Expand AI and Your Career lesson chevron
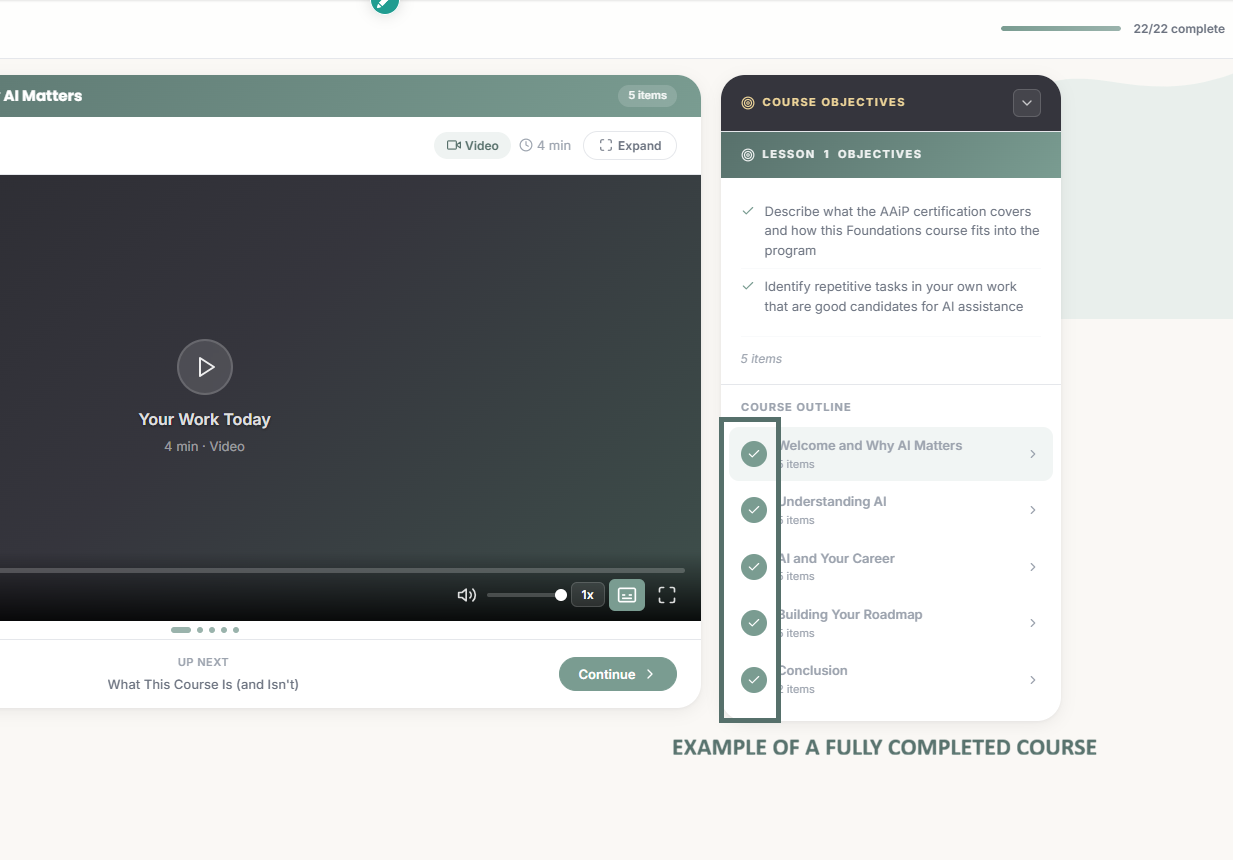 (1033, 567)
